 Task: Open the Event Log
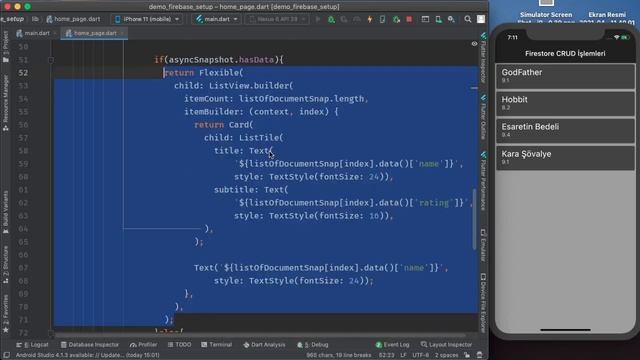392,345
